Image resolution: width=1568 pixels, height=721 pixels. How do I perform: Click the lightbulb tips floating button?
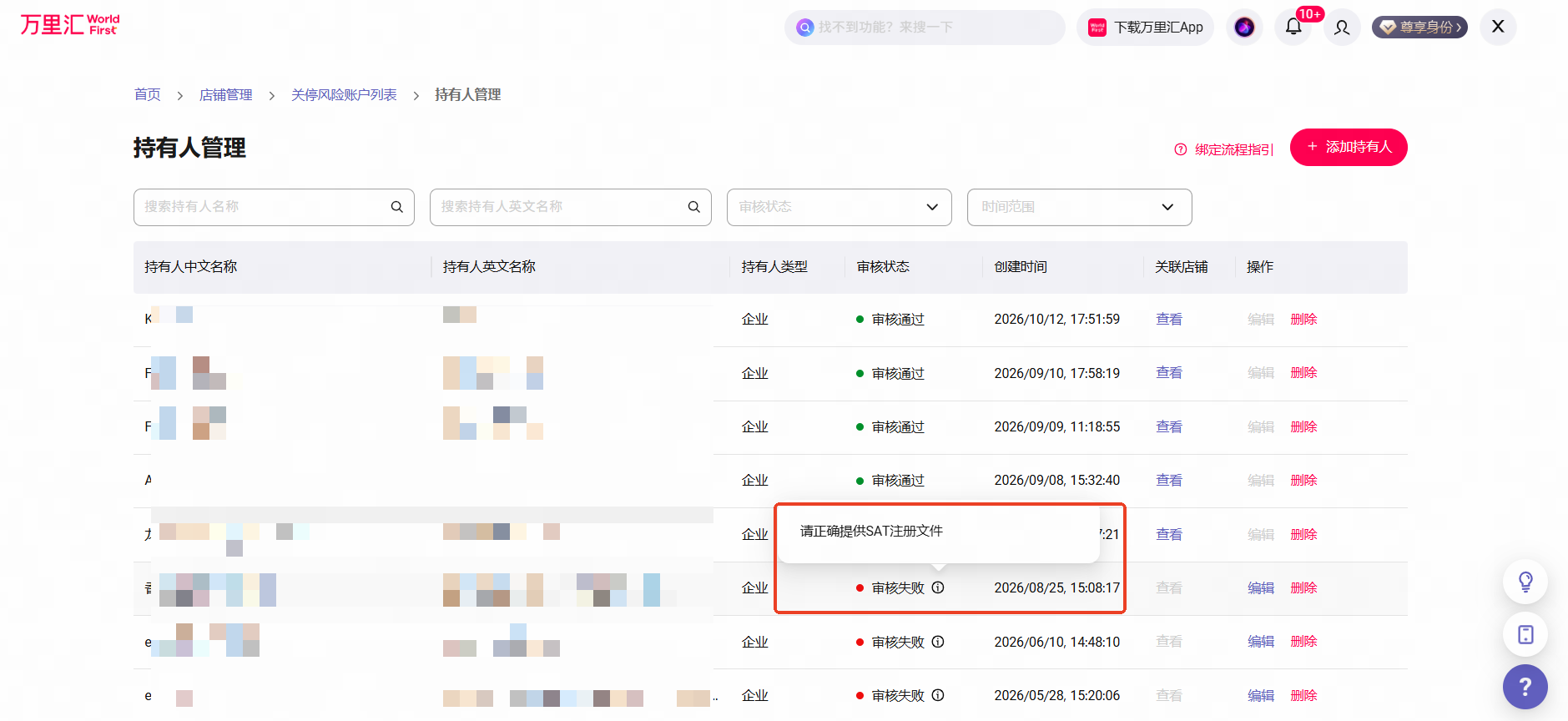(x=1525, y=582)
